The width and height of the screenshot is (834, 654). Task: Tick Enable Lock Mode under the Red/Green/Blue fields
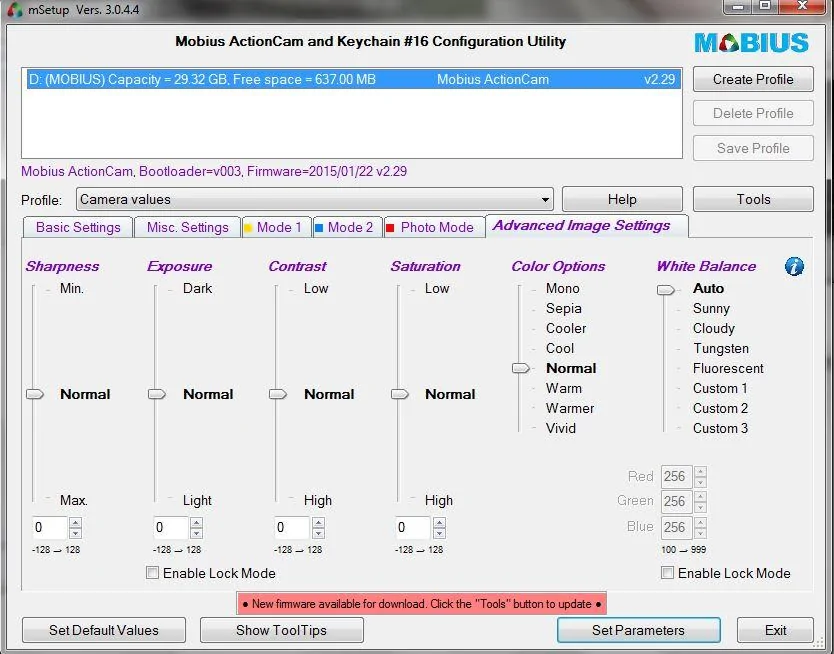coord(667,573)
